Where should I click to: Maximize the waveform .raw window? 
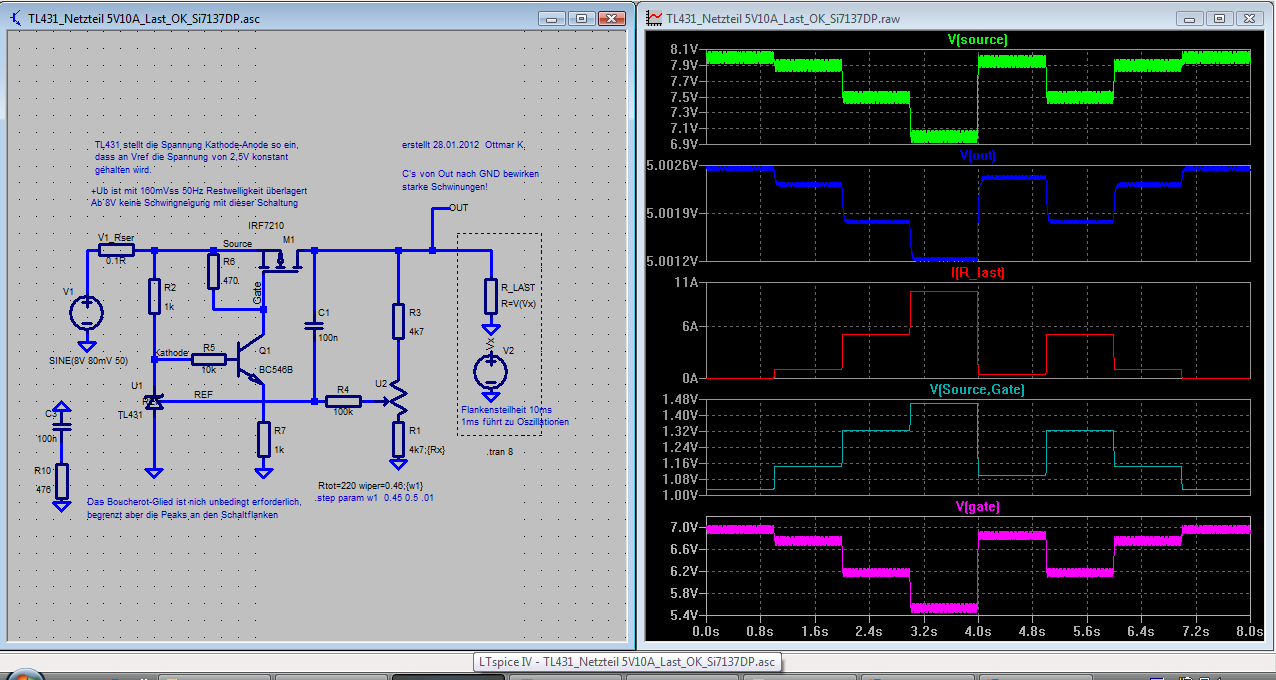[1217, 18]
